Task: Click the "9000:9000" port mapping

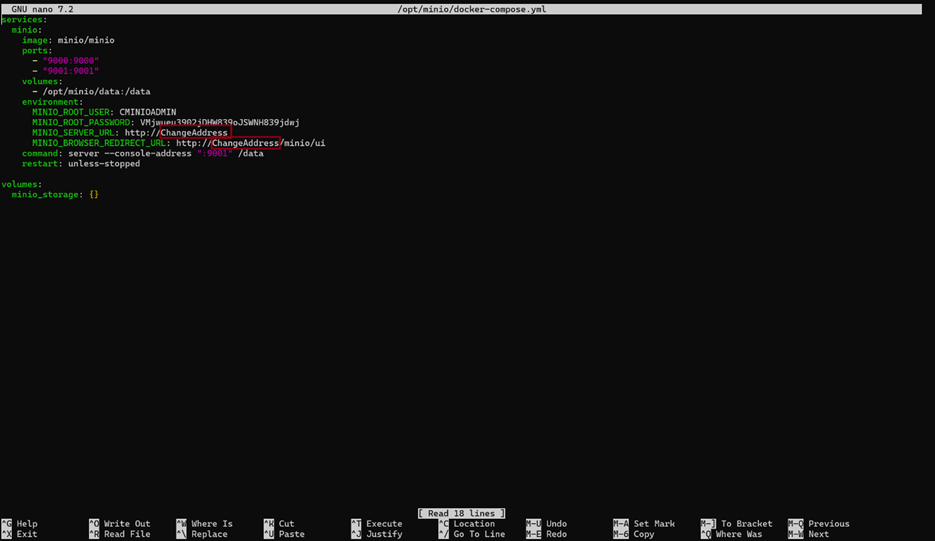Action: [x=70, y=61]
